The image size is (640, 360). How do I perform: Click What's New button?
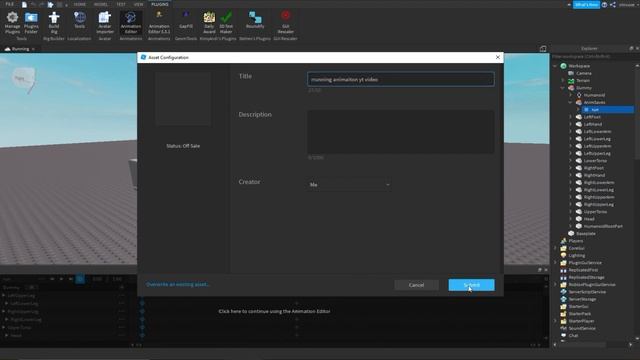pos(586,4)
